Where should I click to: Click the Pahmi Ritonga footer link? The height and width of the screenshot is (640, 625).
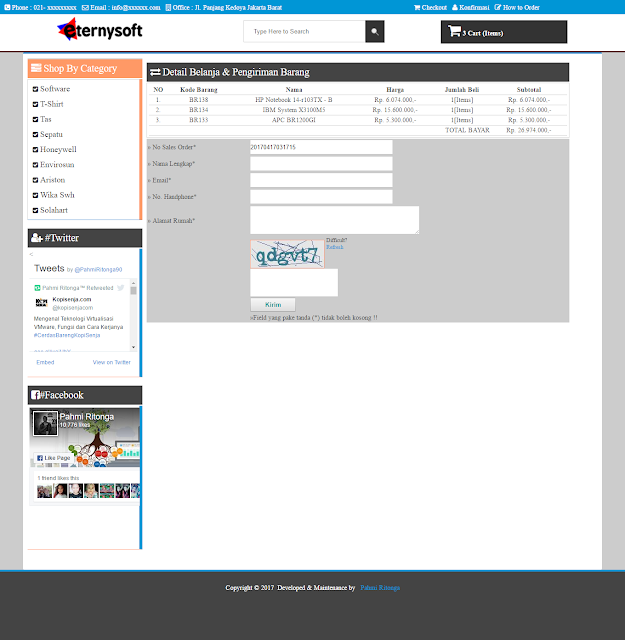click(x=380, y=588)
